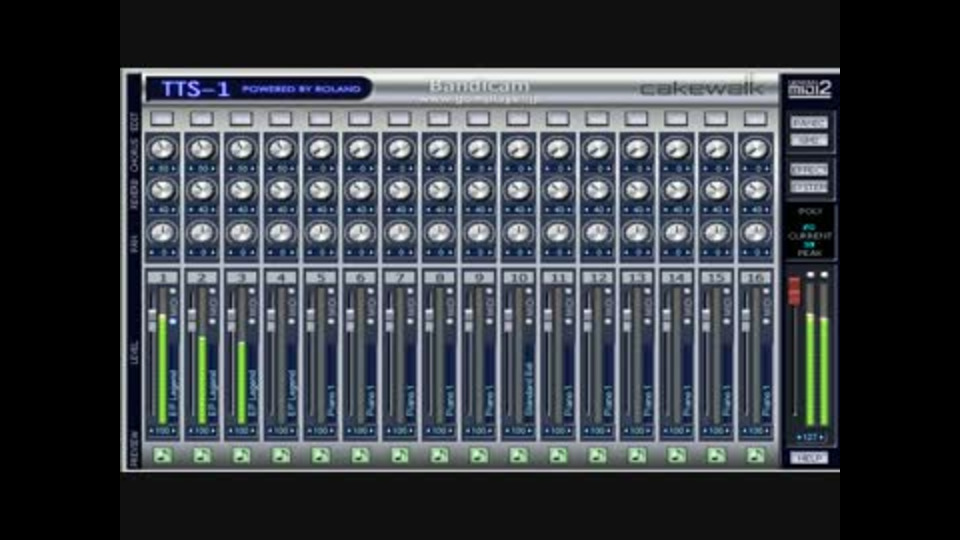Open the EDIT panel for part 1
Viewport: 960px width, 540px height.
[x=162, y=118]
